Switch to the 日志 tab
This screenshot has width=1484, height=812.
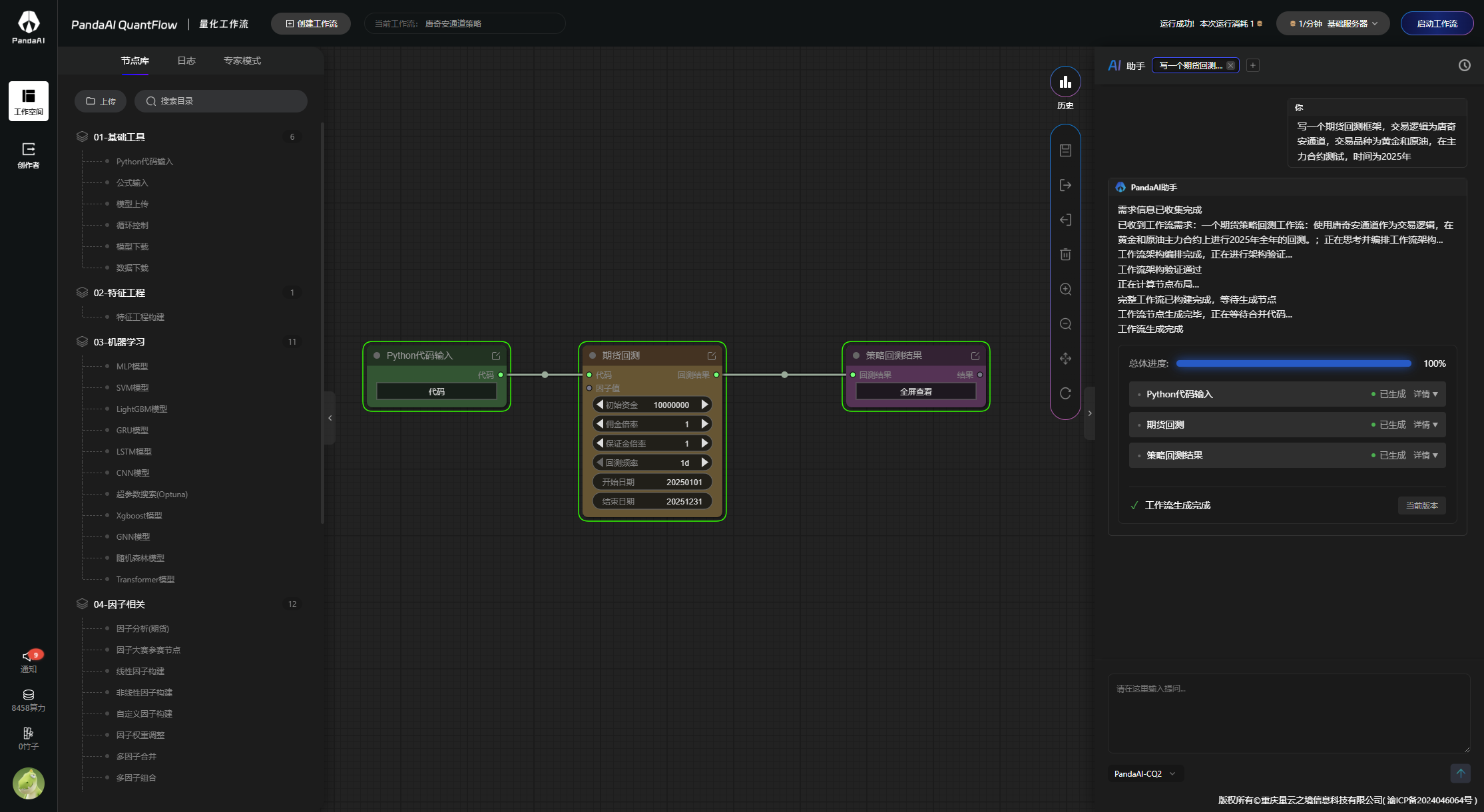pyautogui.click(x=186, y=61)
